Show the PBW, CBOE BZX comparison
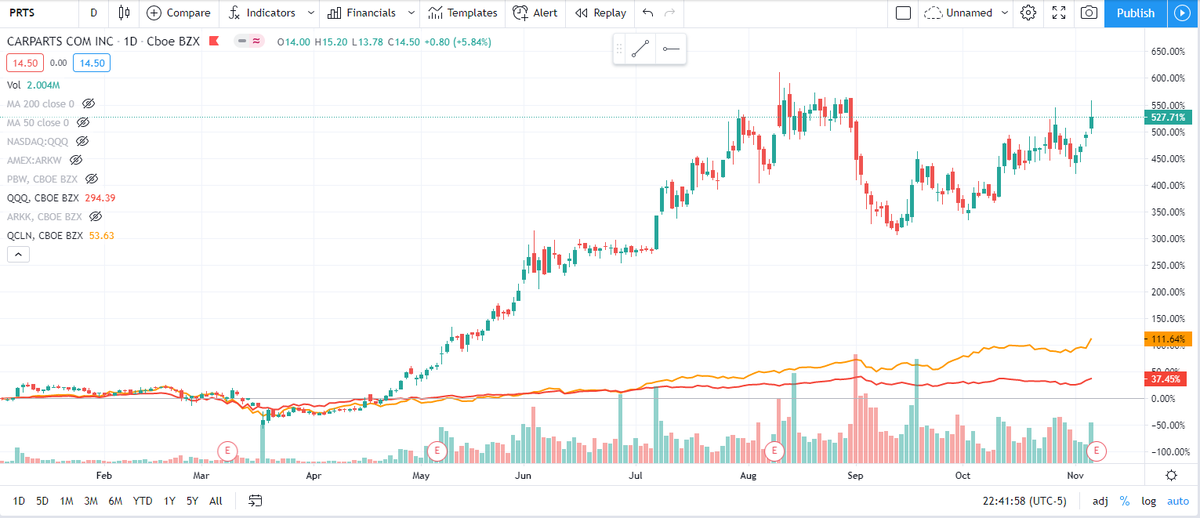This screenshot has height=518, width=1200. pos(91,179)
